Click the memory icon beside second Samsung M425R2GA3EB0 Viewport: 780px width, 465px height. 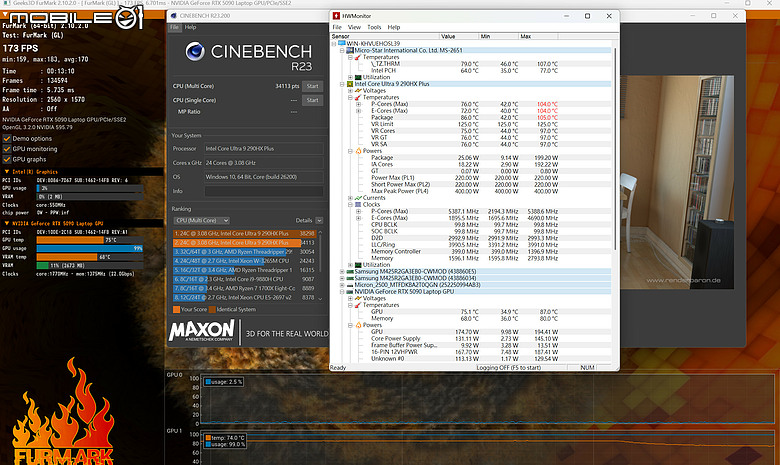pyautogui.click(x=350, y=278)
